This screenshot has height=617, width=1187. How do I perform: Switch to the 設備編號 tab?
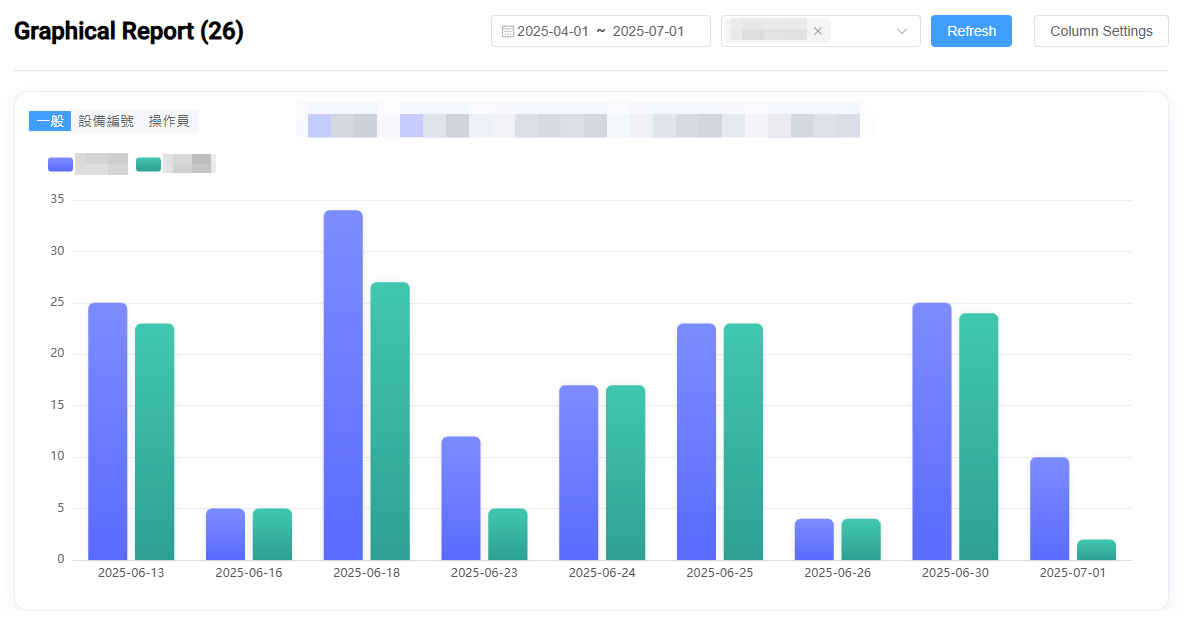click(x=106, y=121)
